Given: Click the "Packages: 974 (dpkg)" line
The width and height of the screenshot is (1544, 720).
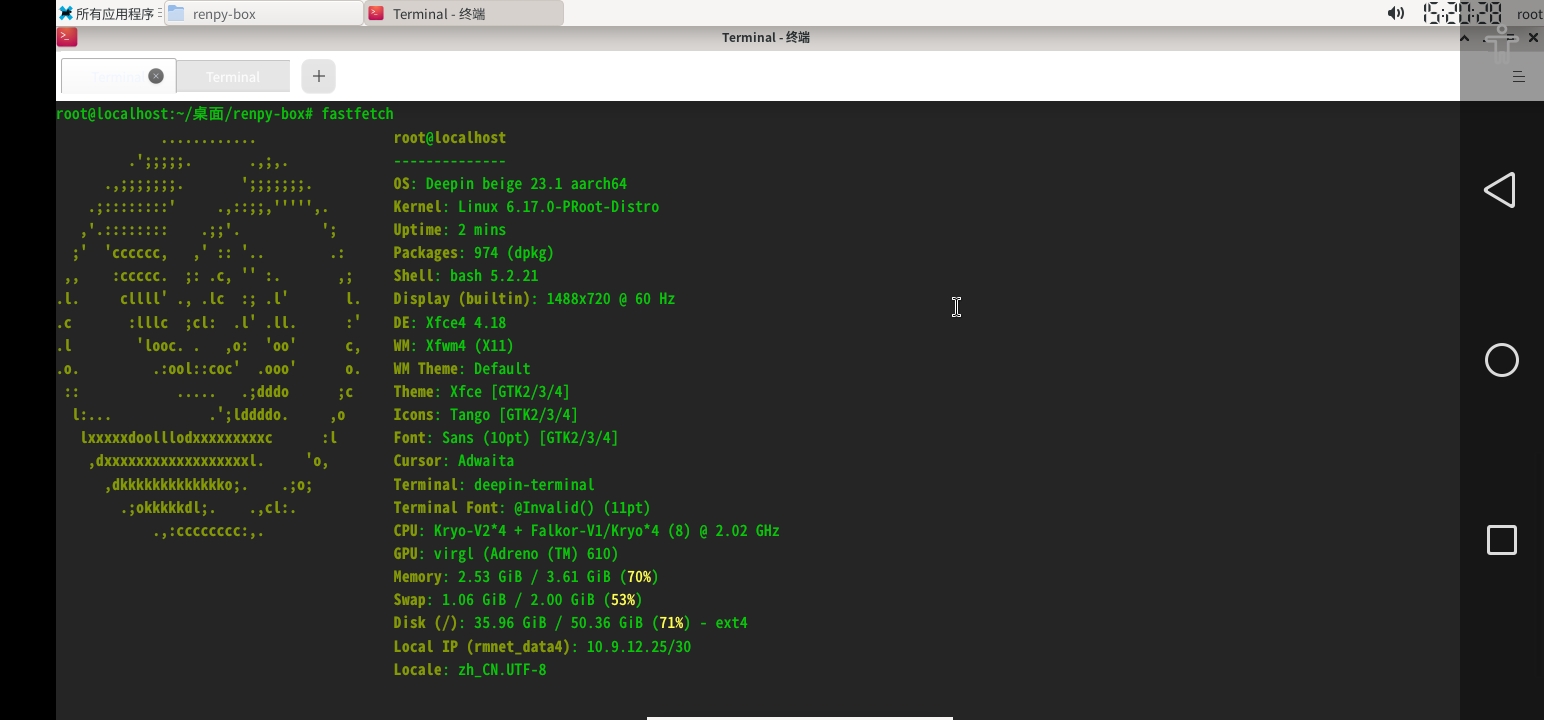Looking at the screenshot, I should point(474,253).
